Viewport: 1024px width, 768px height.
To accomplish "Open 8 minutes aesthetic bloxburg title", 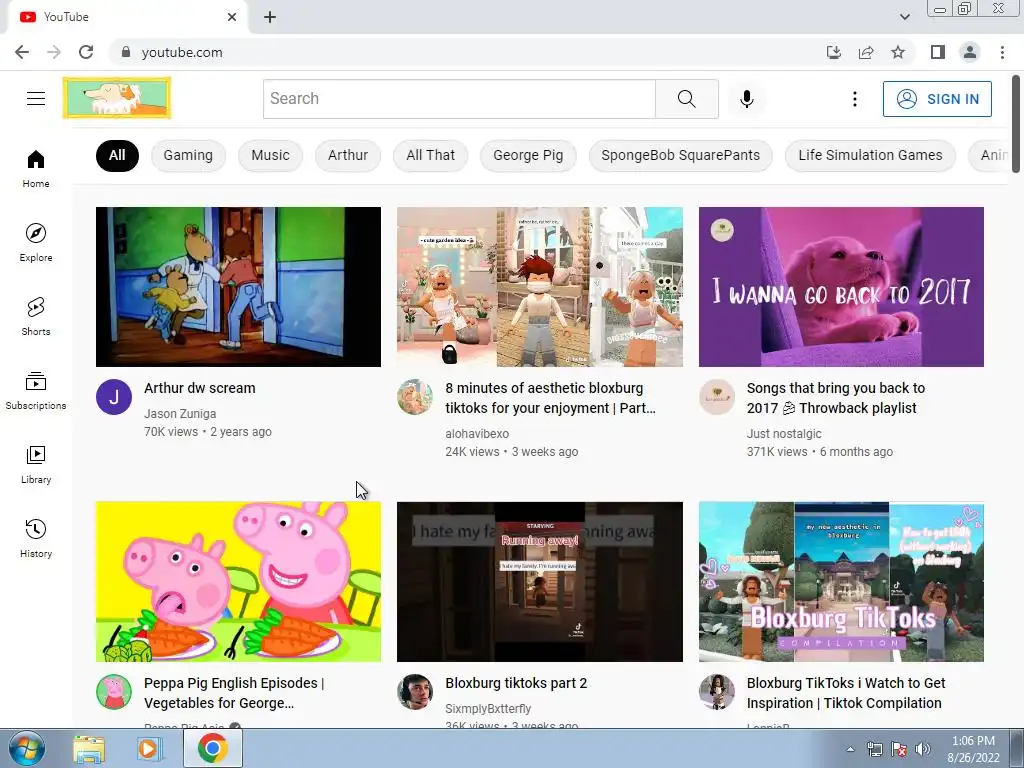I will coord(550,398).
